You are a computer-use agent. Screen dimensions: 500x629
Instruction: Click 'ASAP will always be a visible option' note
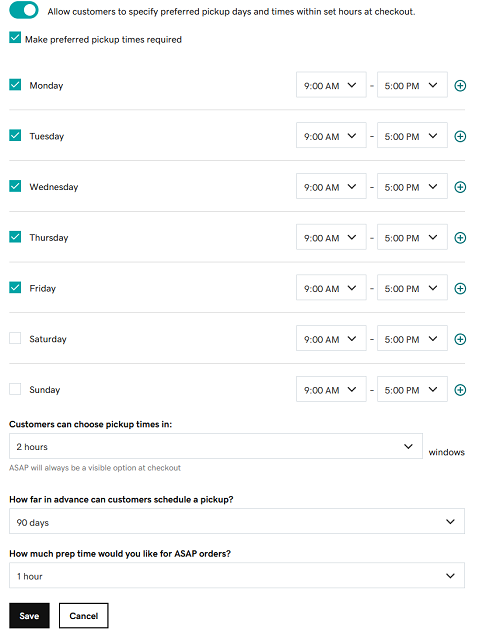(95, 468)
